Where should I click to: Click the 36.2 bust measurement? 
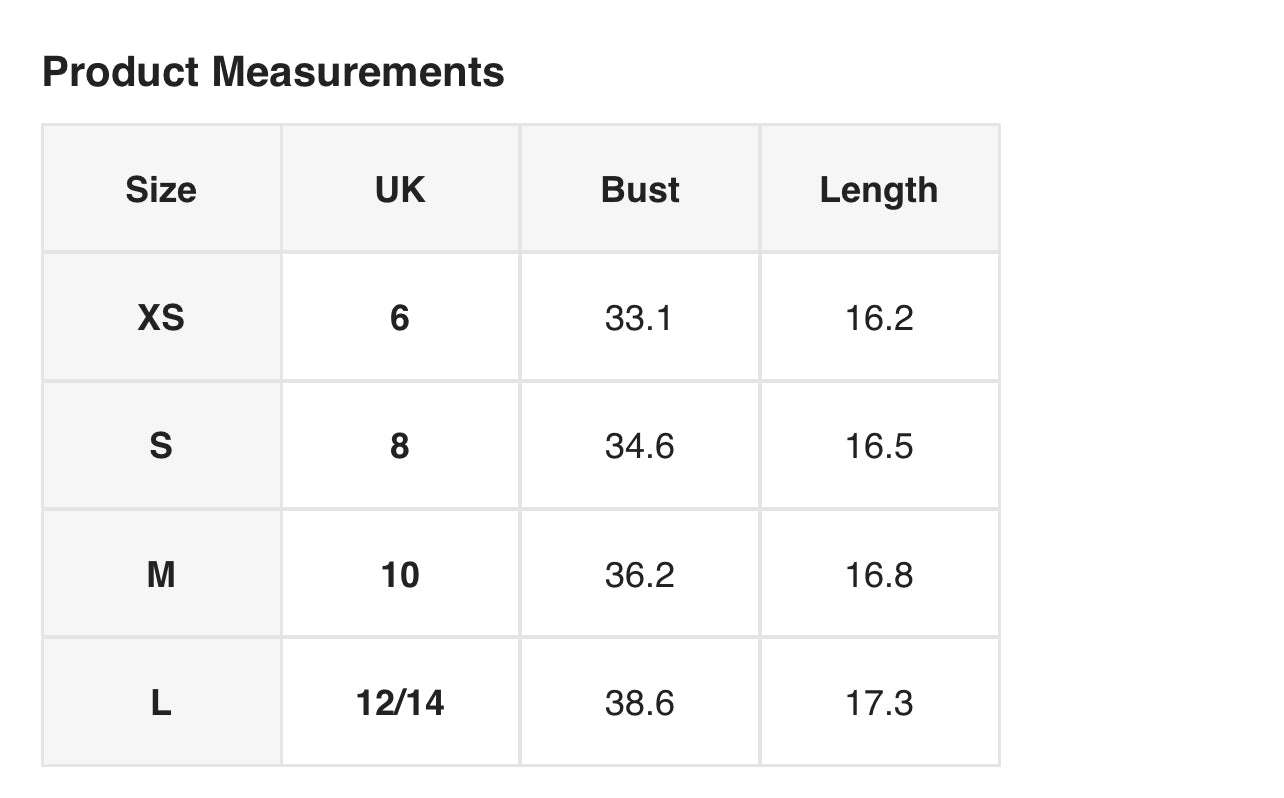tap(640, 574)
